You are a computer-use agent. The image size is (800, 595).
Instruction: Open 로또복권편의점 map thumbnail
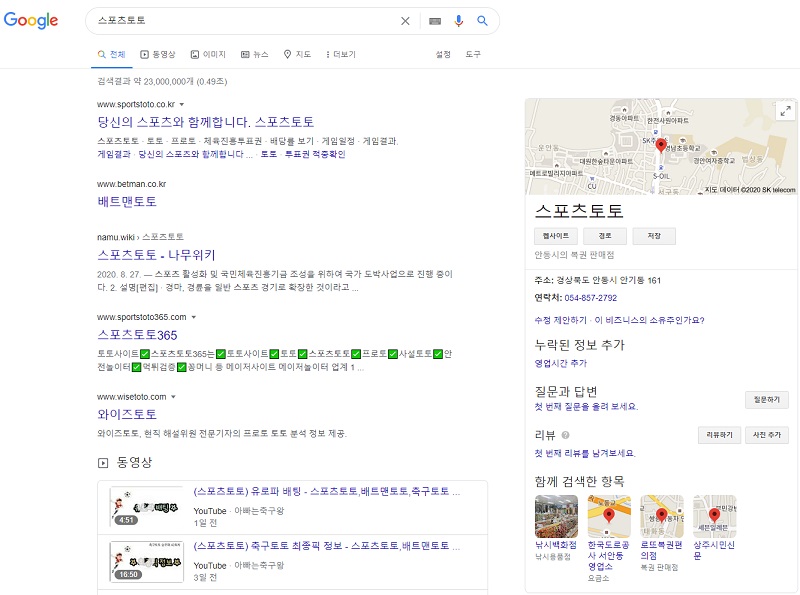point(662,516)
